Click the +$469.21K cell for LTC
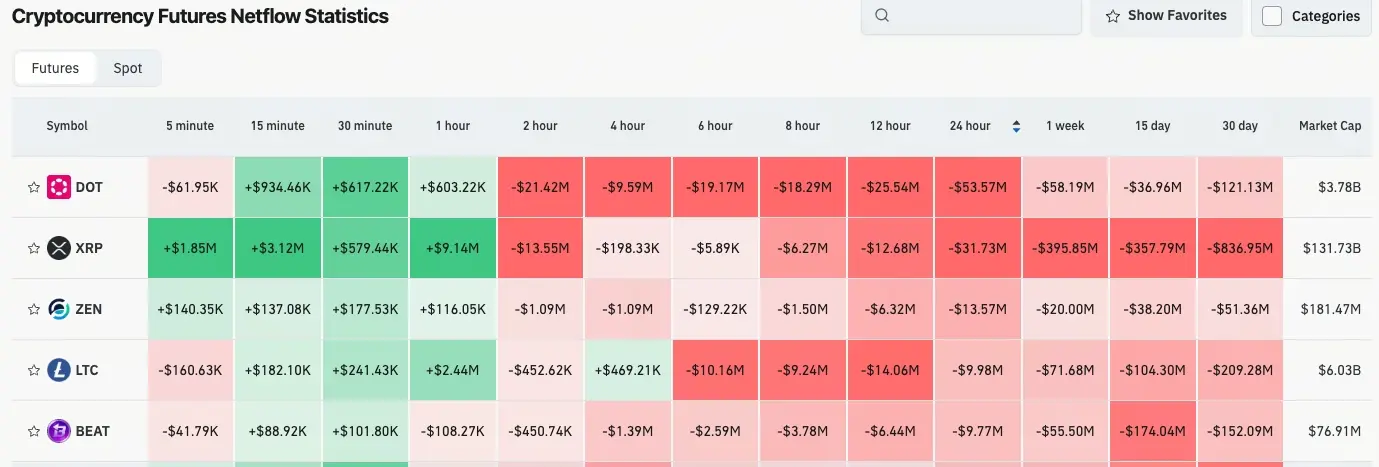The image size is (1379, 467). pos(628,370)
